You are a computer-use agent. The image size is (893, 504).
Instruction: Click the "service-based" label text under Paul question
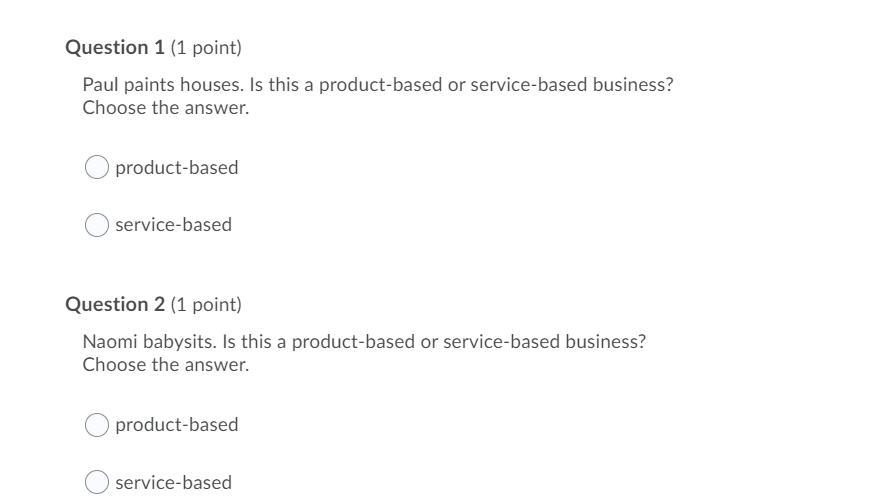click(x=174, y=224)
